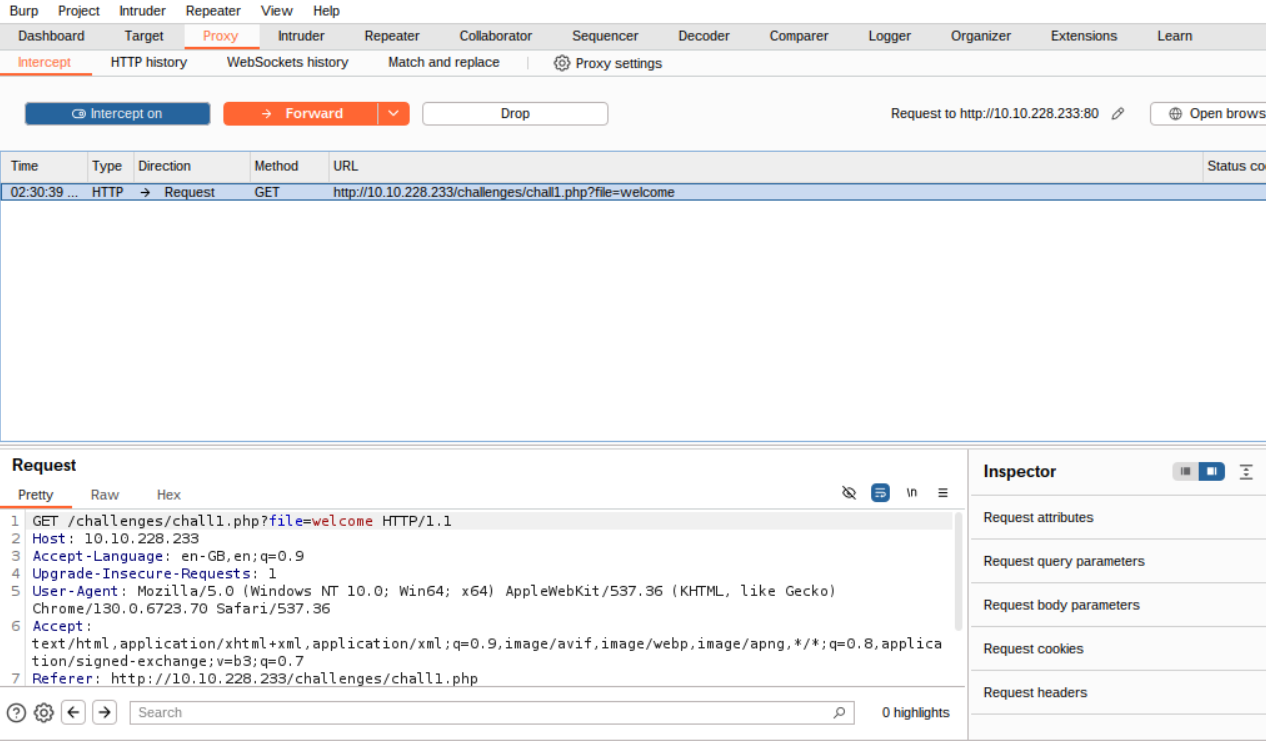This screenshot has width=1266, height=741.
Task: Open the HTTP history subtab
Action: pos(149,62)
